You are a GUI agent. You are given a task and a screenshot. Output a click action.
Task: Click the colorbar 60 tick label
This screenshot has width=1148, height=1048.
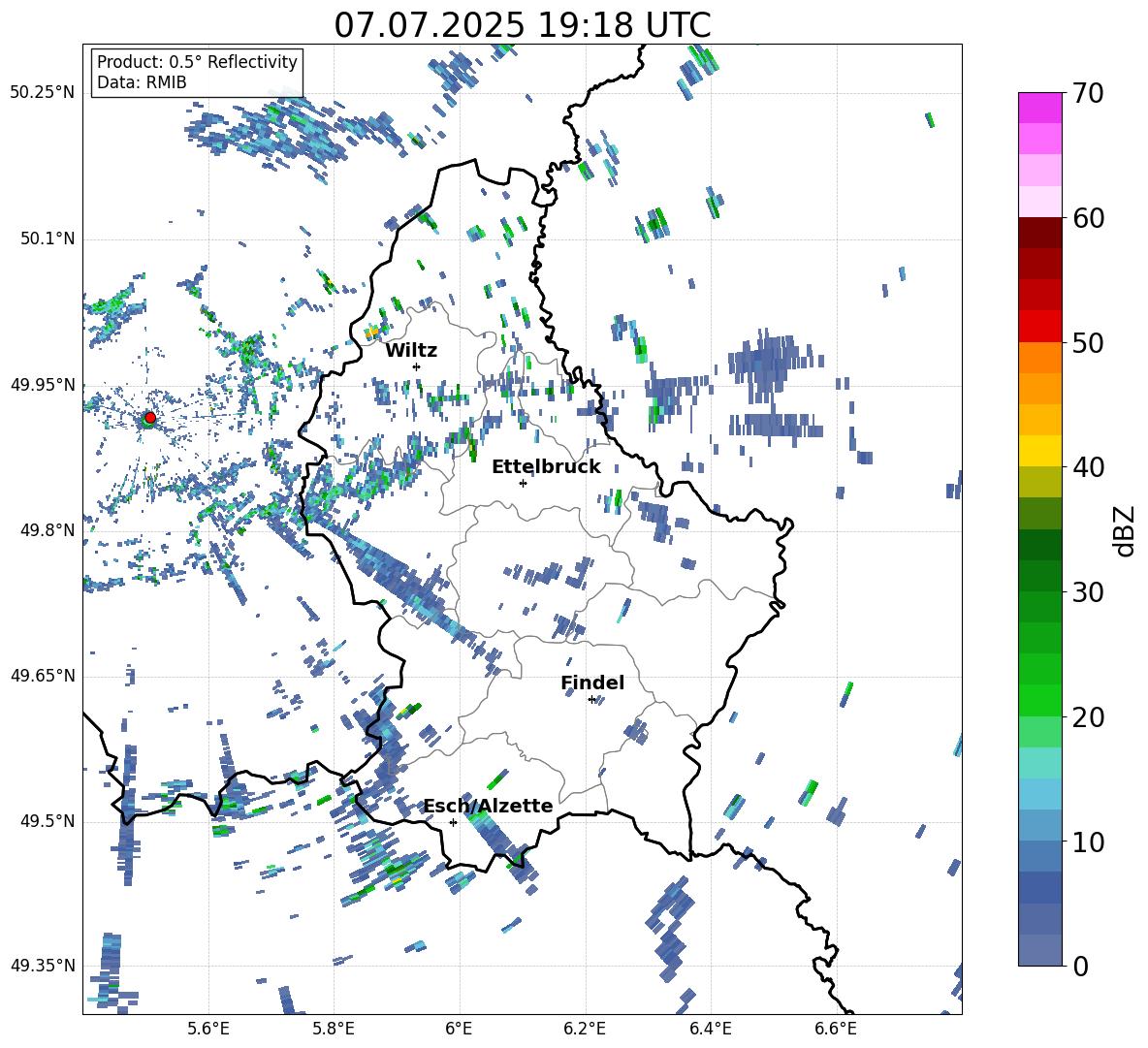[x=1088, y=218]
